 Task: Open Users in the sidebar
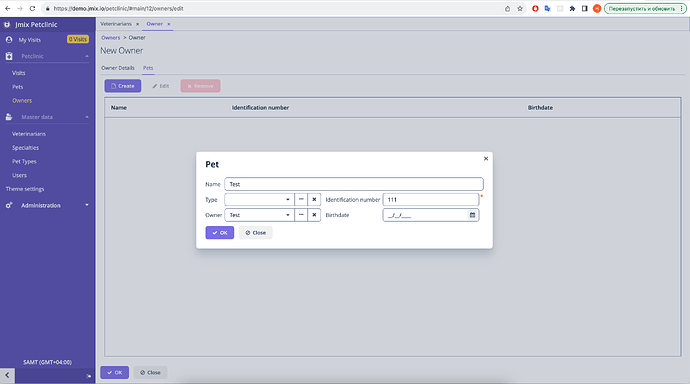(19, 175)
